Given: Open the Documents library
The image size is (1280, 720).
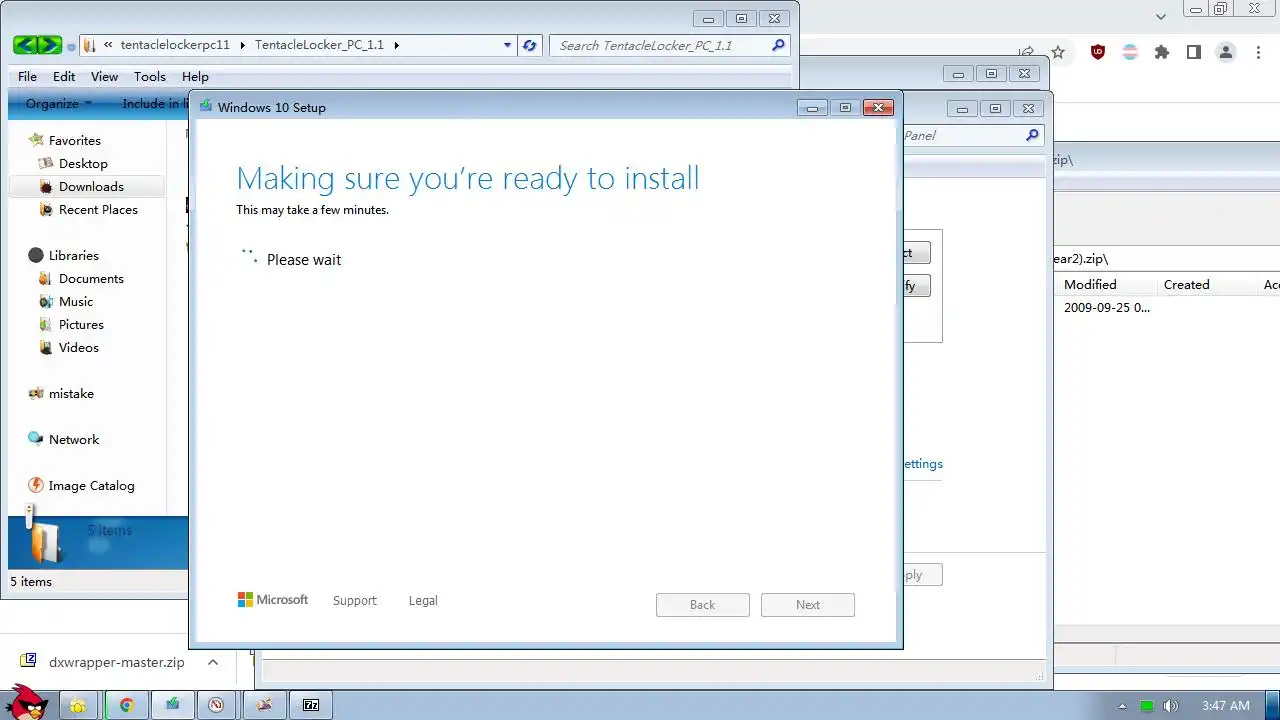Looking at the screenshot, I should tap(91, 279).
